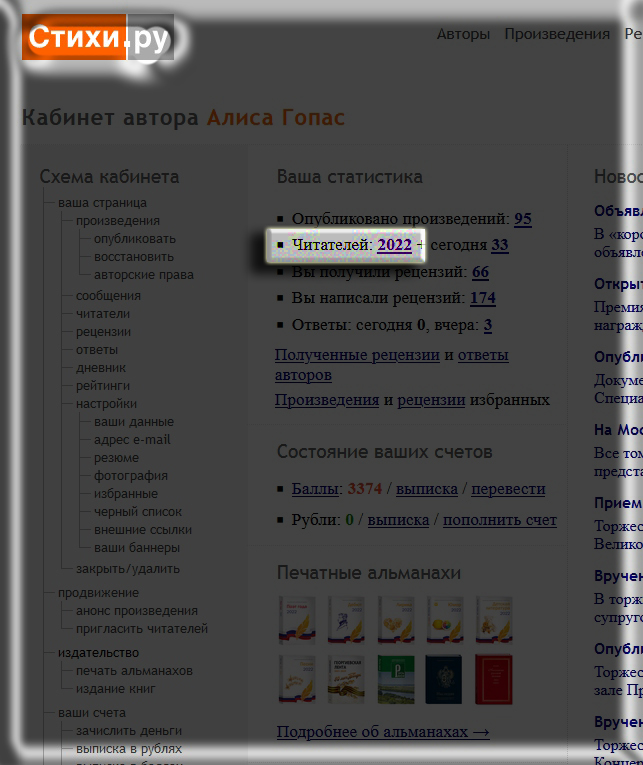The image size is (643, 765).
Task: Open «опубликовать» in the cabinet tree
Action: tap(134, 239)
